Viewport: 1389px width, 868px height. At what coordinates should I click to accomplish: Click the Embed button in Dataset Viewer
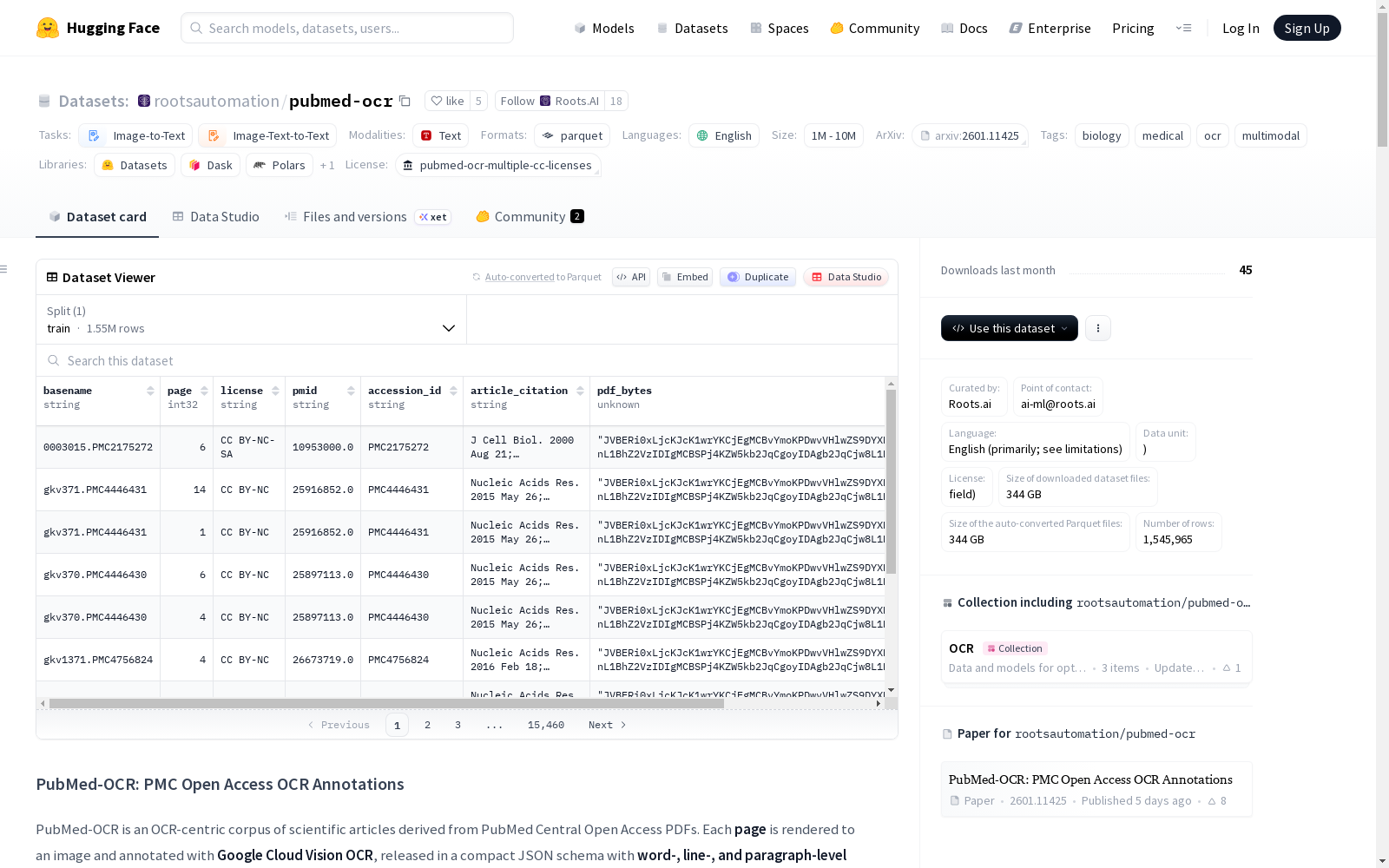point(685,277)
